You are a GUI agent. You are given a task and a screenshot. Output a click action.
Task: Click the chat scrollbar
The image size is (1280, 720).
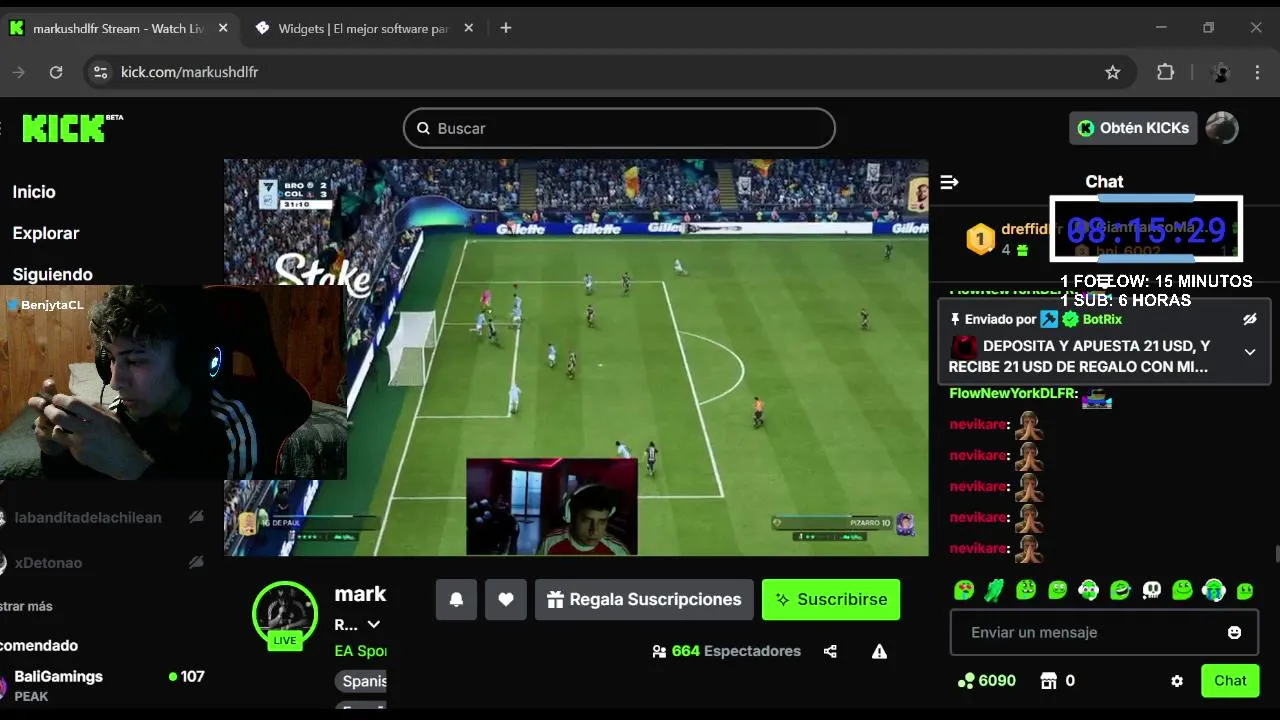(x=1276, y=554)
